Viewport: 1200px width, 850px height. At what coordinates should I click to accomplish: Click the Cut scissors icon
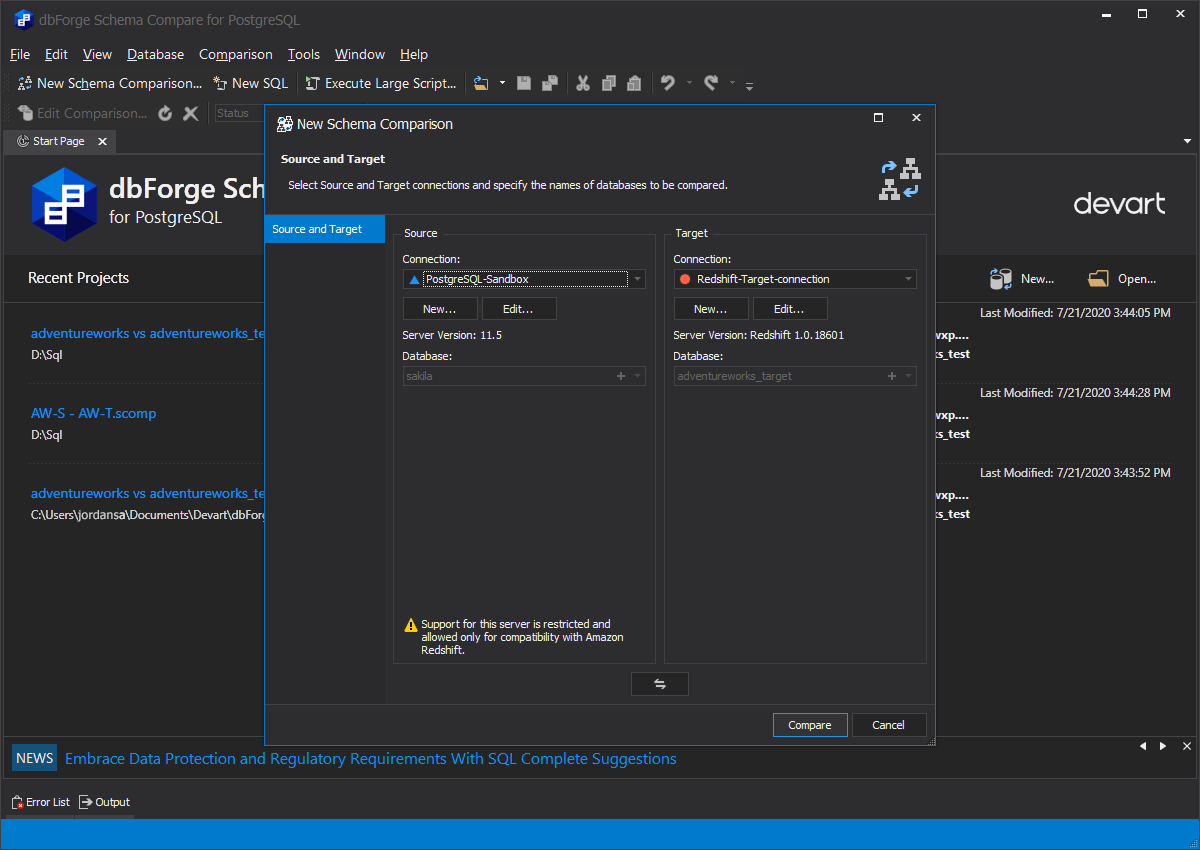pyautogui.click(x=583, y=83)
